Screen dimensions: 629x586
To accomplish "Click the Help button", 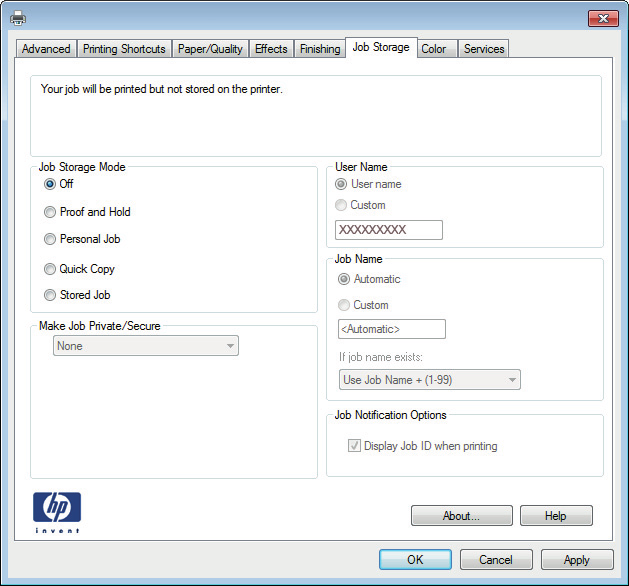I will pyautogui.click(x=556, y=515).
